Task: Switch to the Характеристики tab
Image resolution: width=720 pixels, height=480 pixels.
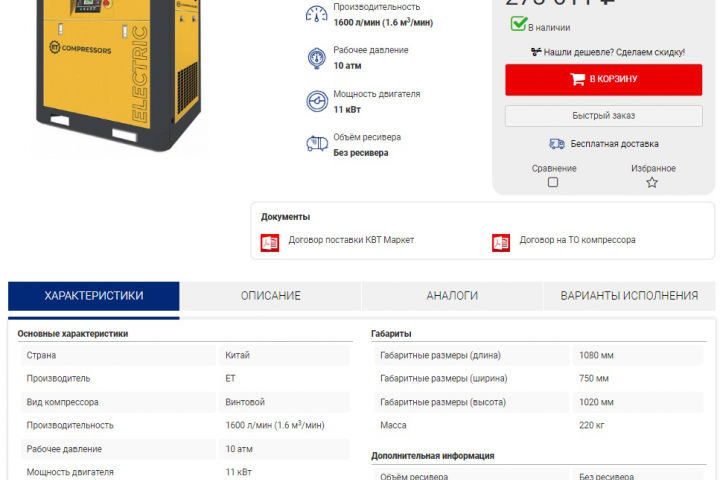Action: coord(94,296)
